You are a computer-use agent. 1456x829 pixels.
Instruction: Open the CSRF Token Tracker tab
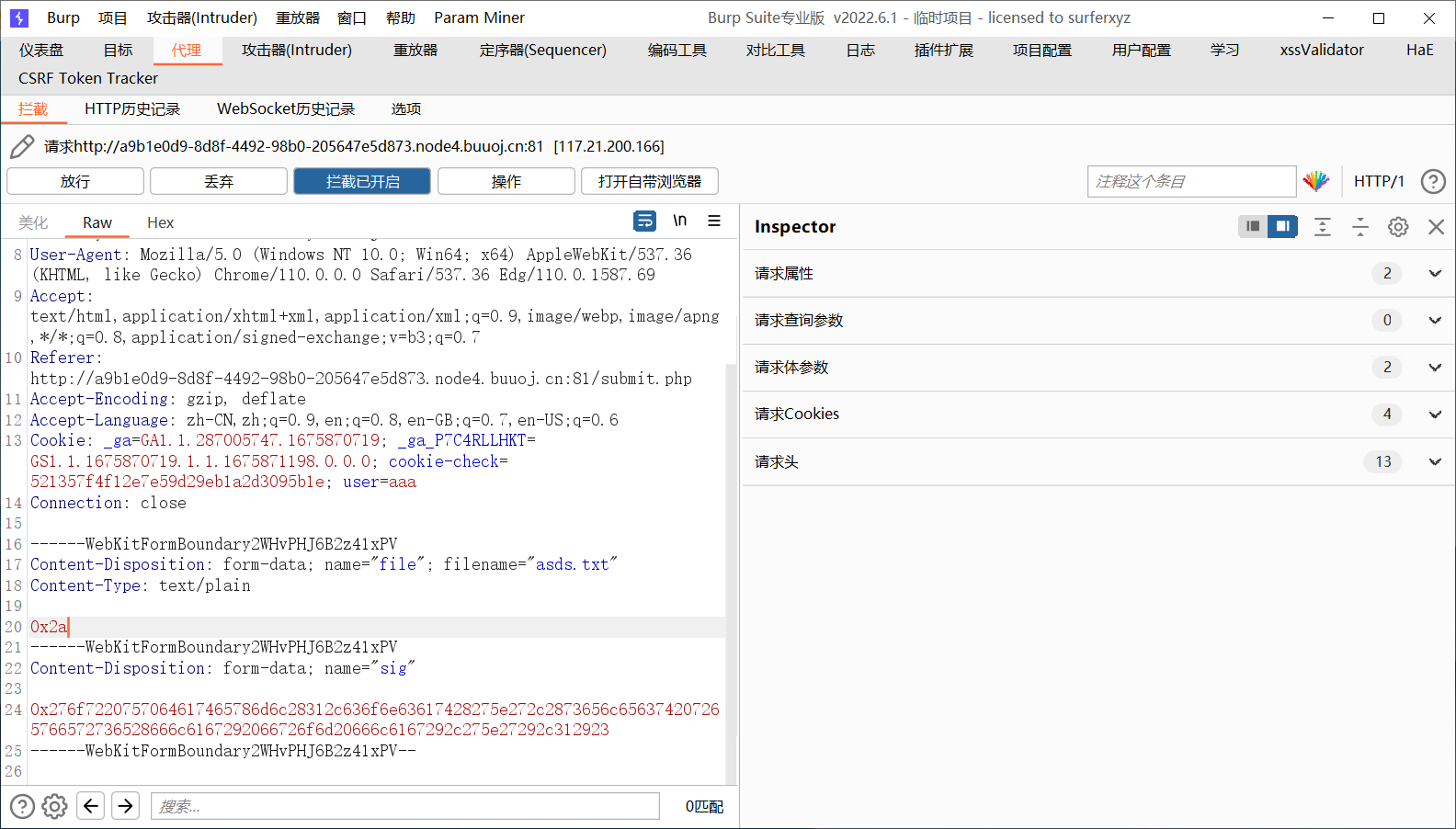88,78
